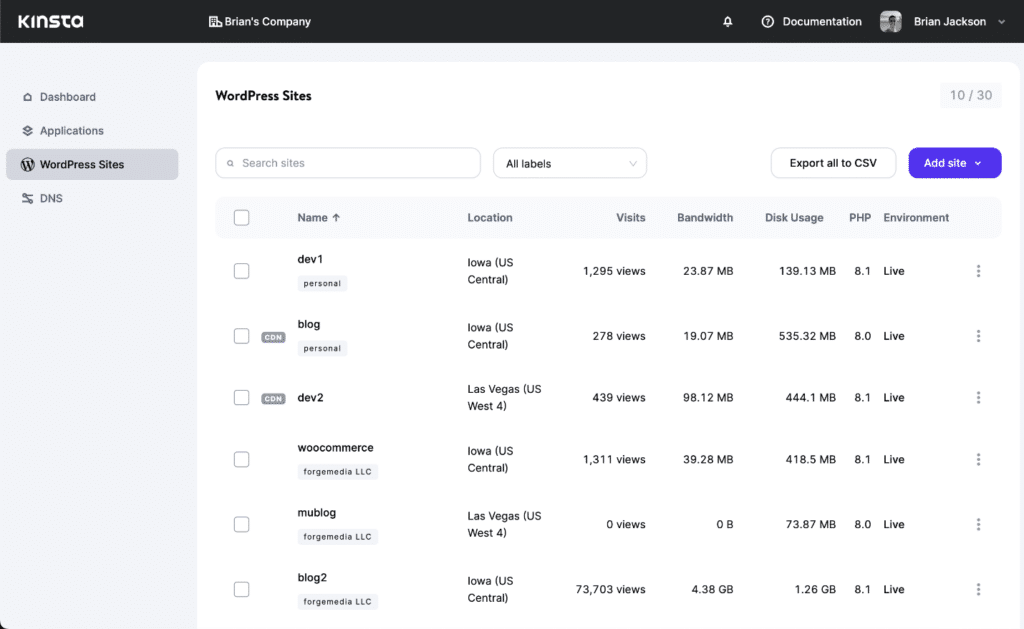
Task: Click the CDN badge on dev2 row
Action: pyautogui.click(x=273, y=398)
